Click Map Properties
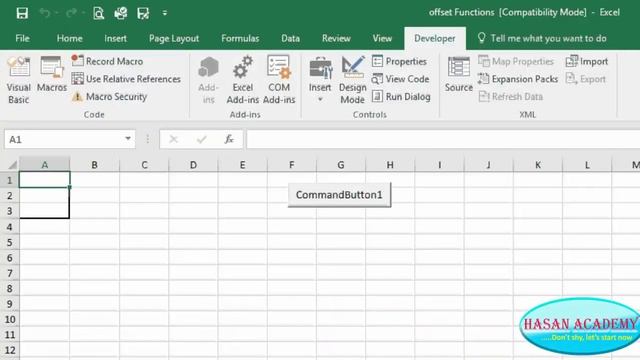 pyautogui.click(x=516, y=61)
